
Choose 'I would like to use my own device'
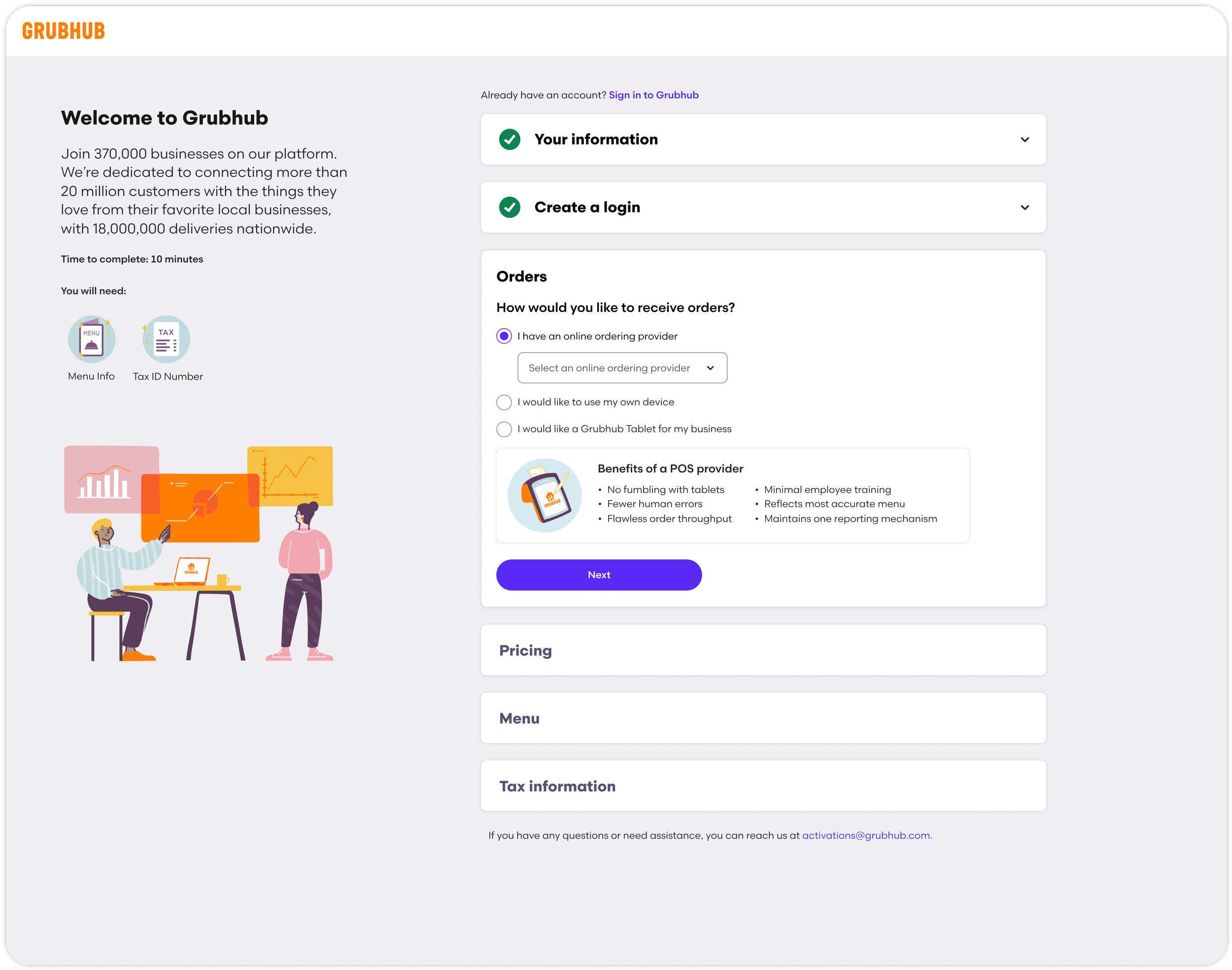pos(504,402)
